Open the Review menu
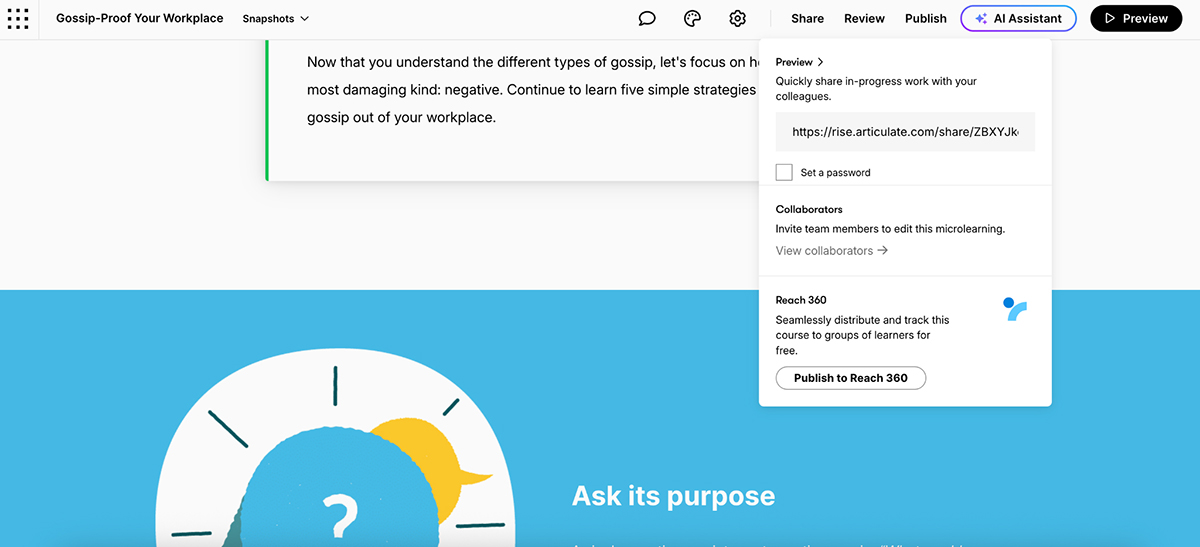1200x547 pixels. pos(864,18)
